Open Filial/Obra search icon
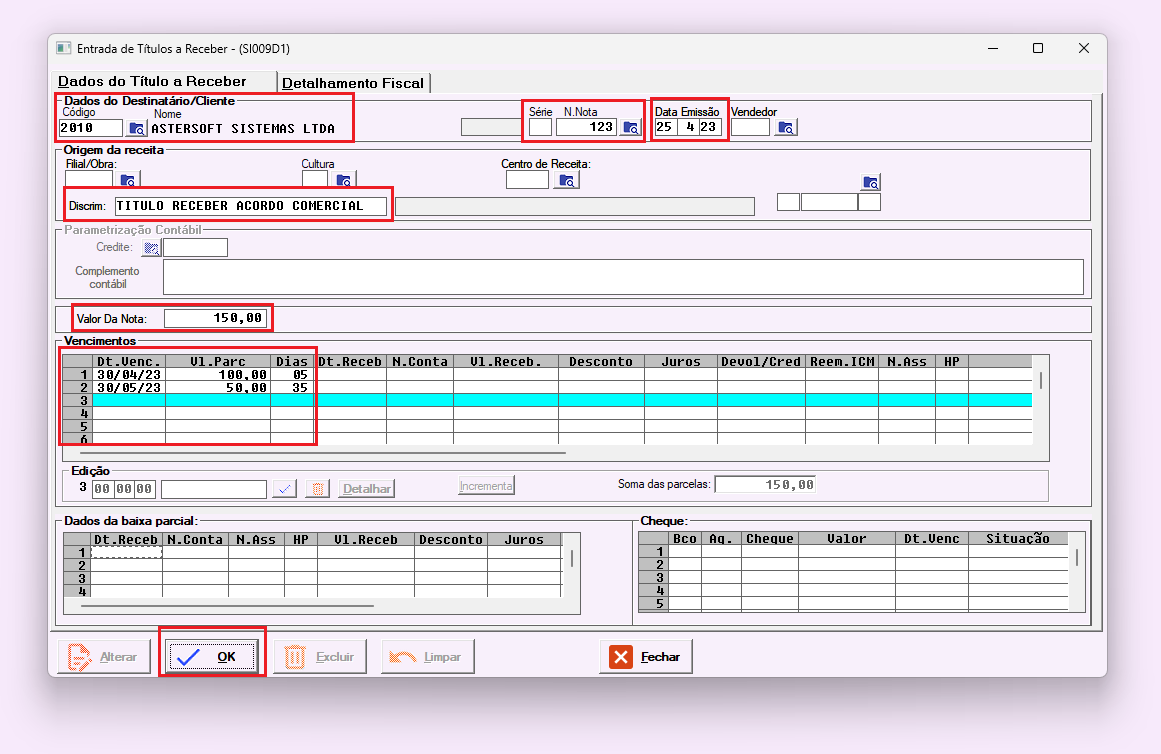Image resolution: width=1161 pixels, height=754 pixels. click(127, 181)
